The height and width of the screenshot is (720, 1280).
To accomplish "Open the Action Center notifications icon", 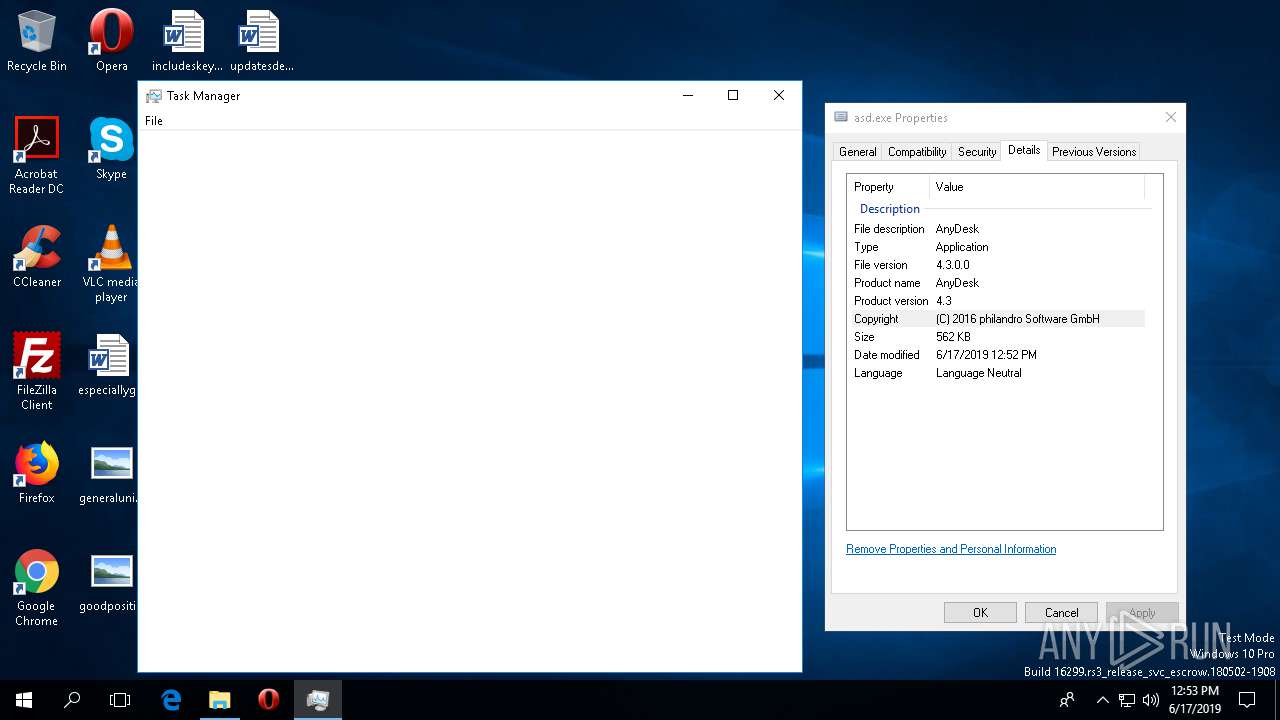I will coord(1247,700).
